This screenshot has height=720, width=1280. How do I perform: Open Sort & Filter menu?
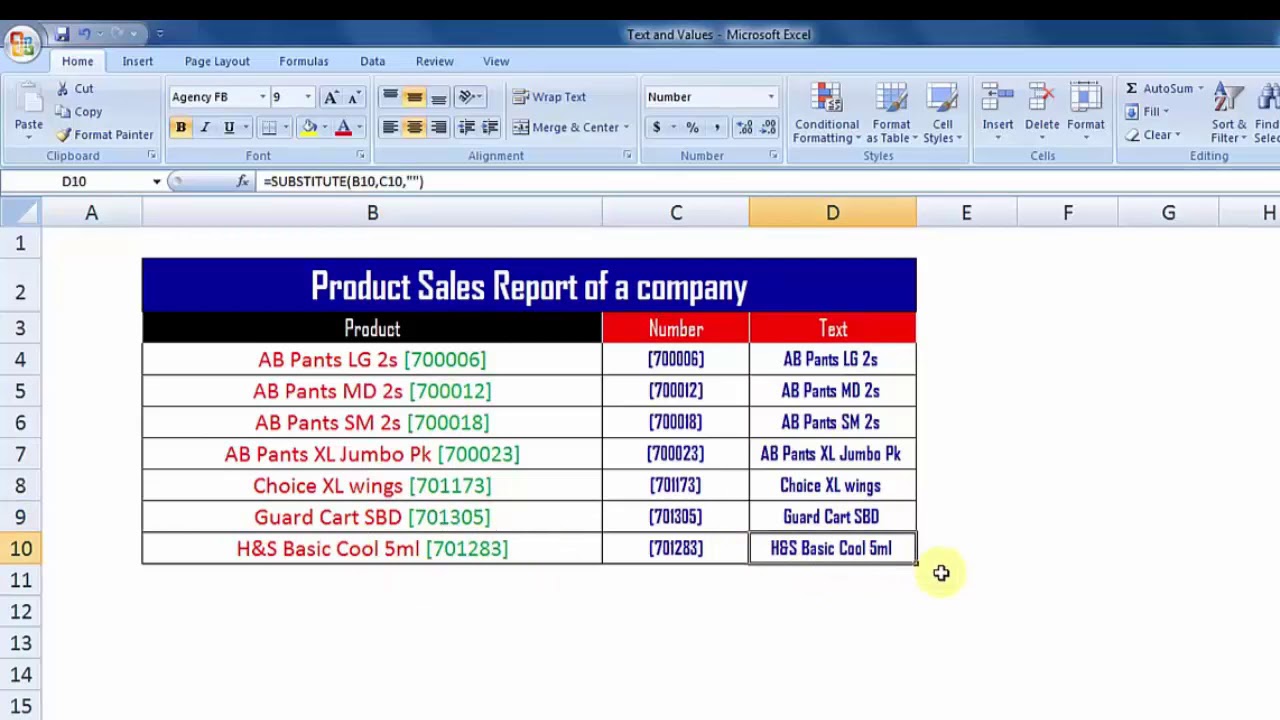(x=1228, y=114)
